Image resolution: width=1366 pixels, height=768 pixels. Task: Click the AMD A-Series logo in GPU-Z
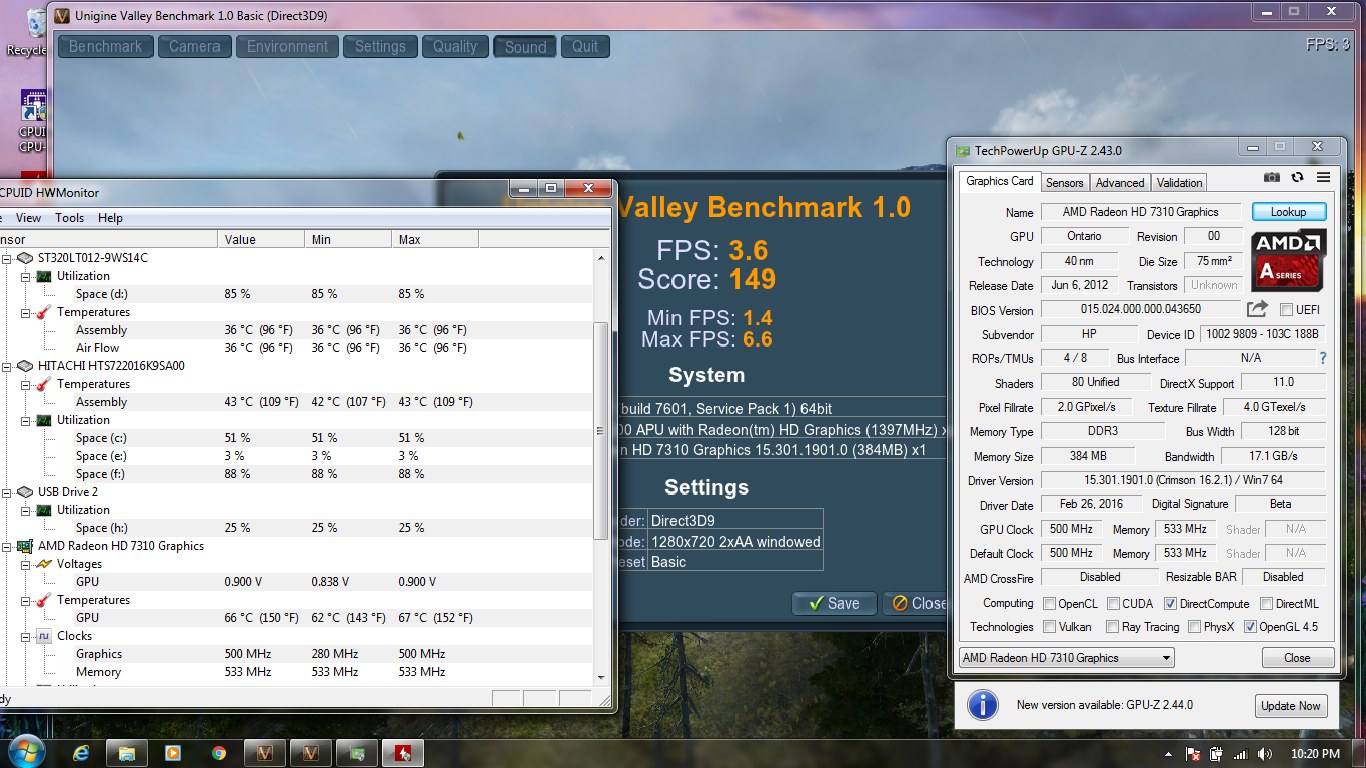[1289, 259]
